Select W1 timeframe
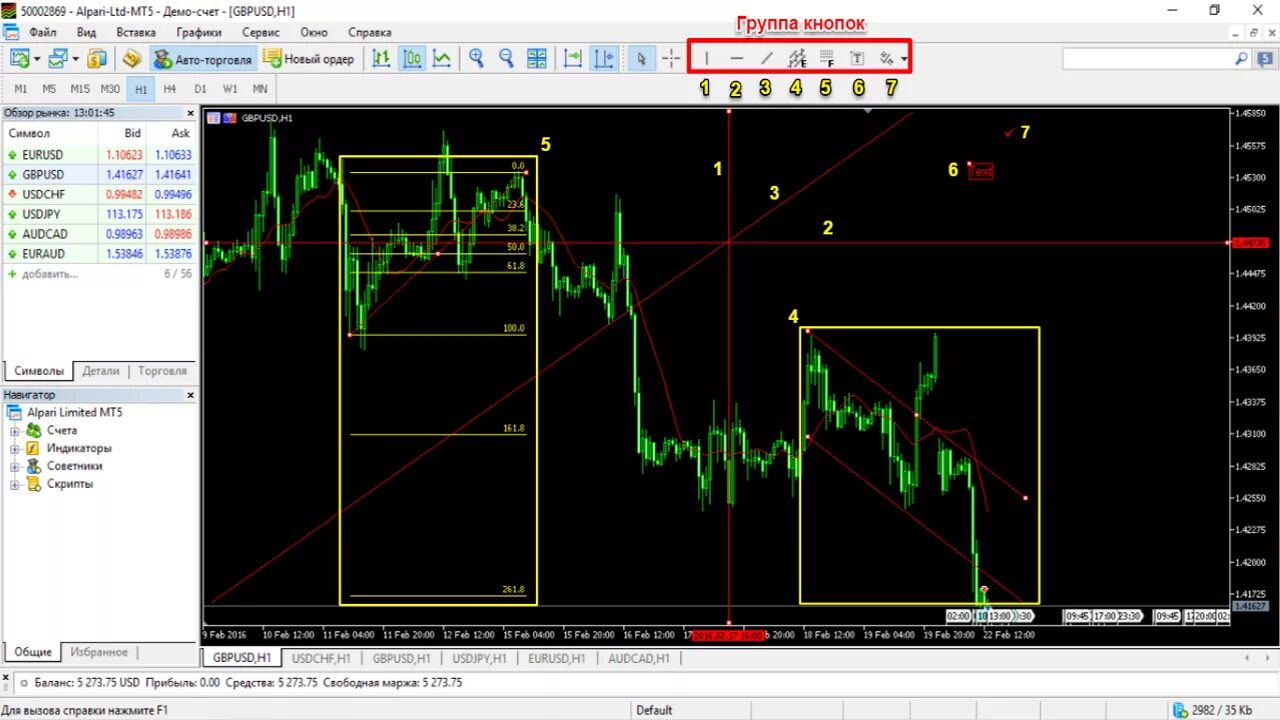This screenshot has height=720, width=1280. point(230,89)
